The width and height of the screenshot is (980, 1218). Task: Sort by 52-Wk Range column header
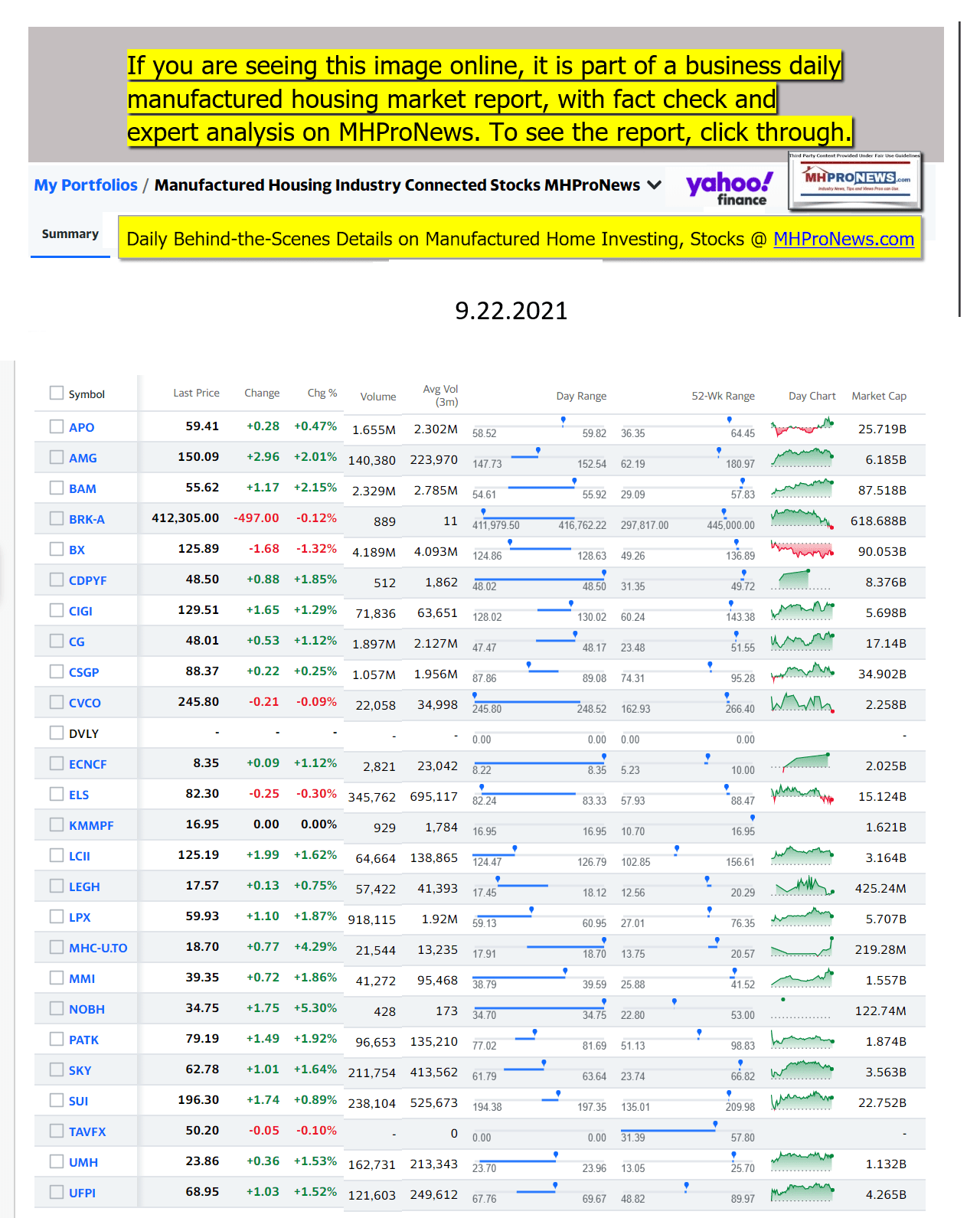(x=723, y=396)
